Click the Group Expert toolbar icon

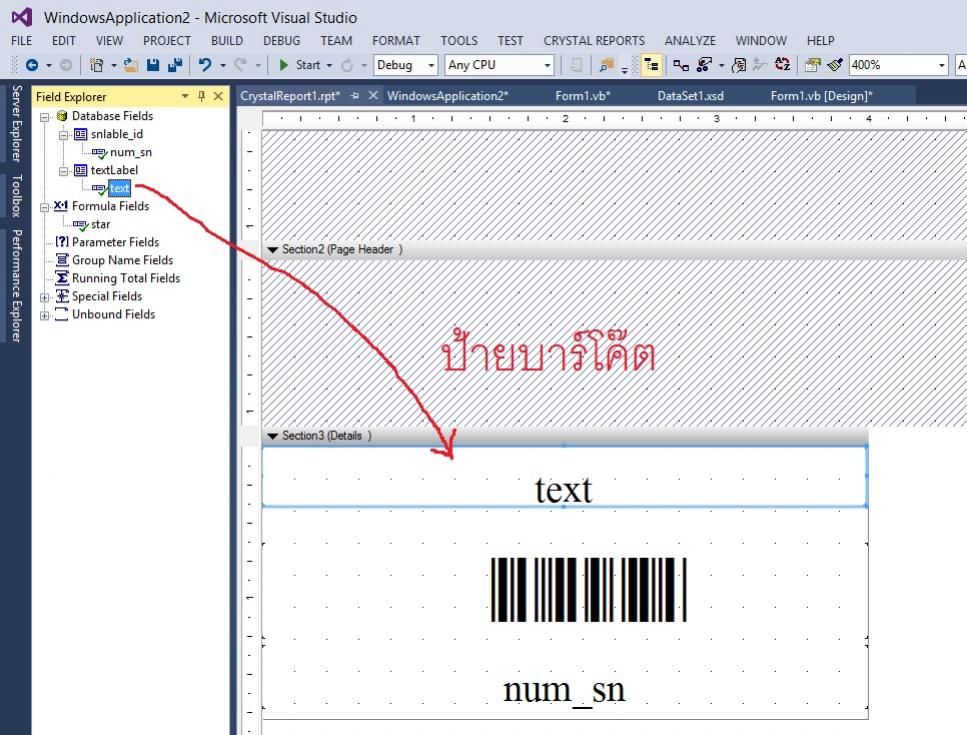click(x=681, y=65)
